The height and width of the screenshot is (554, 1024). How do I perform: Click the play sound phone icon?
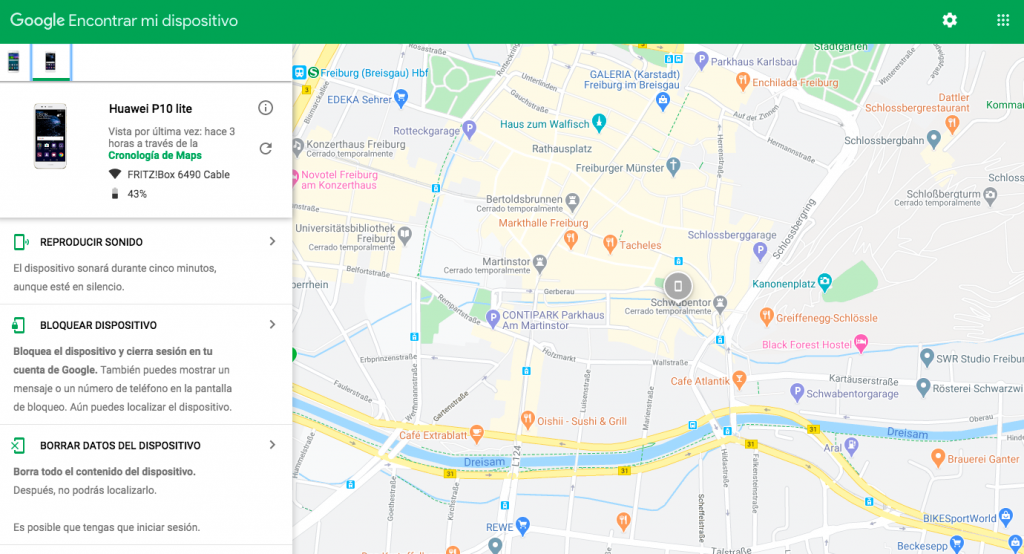(x=20, y=242)
